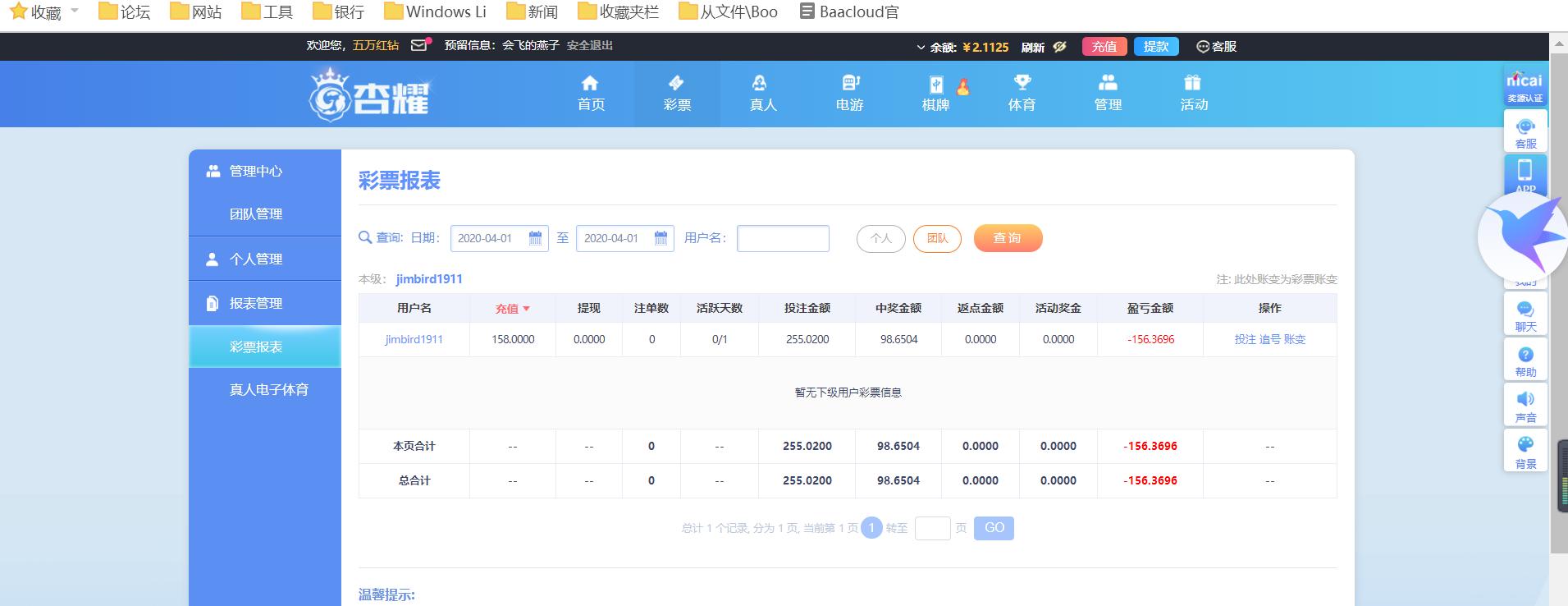Open the 活动 gift nav icon

pyautogui.click(x=1193, y=93)
